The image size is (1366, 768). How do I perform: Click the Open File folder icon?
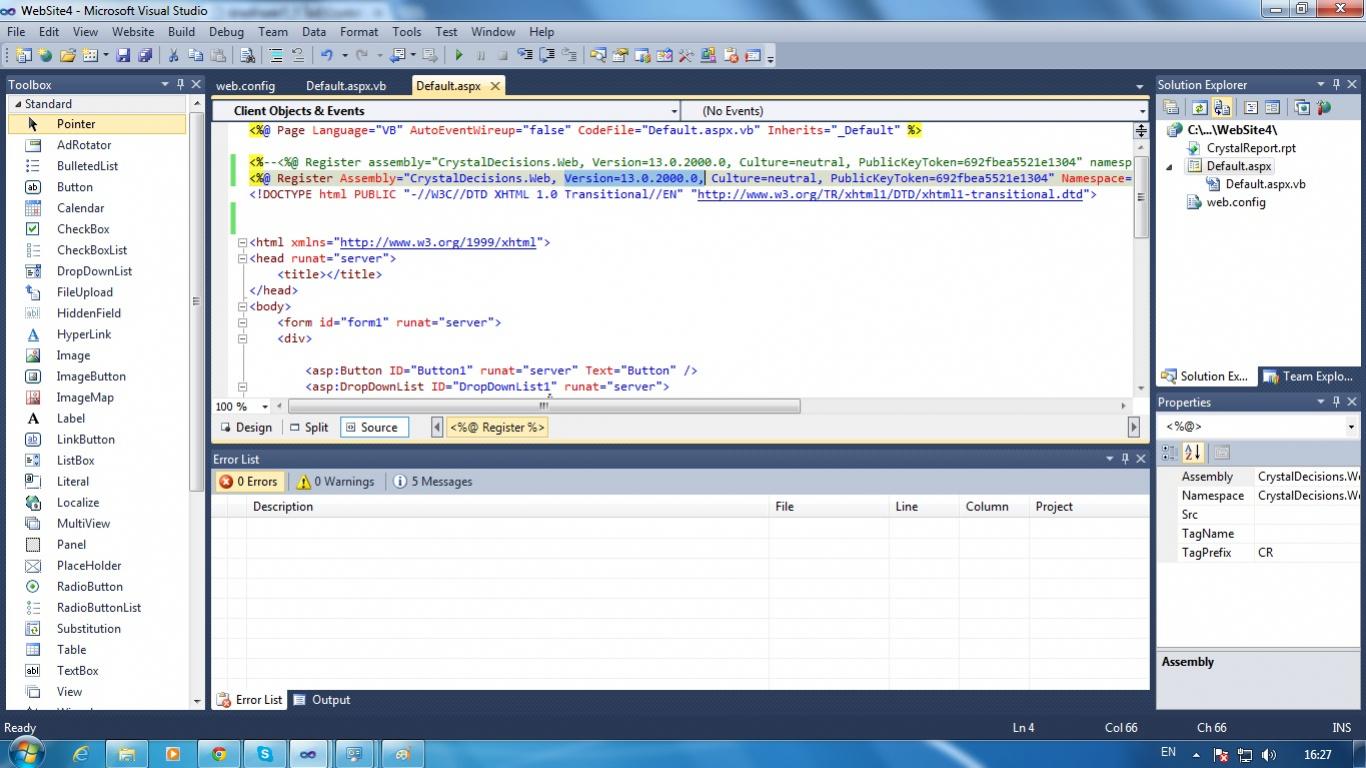coord(68,55)
